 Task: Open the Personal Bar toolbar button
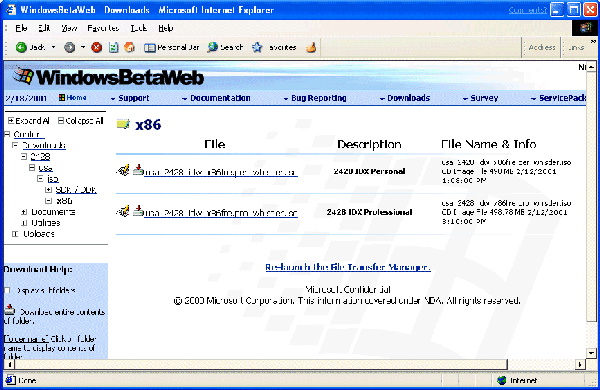click(172, 47)
